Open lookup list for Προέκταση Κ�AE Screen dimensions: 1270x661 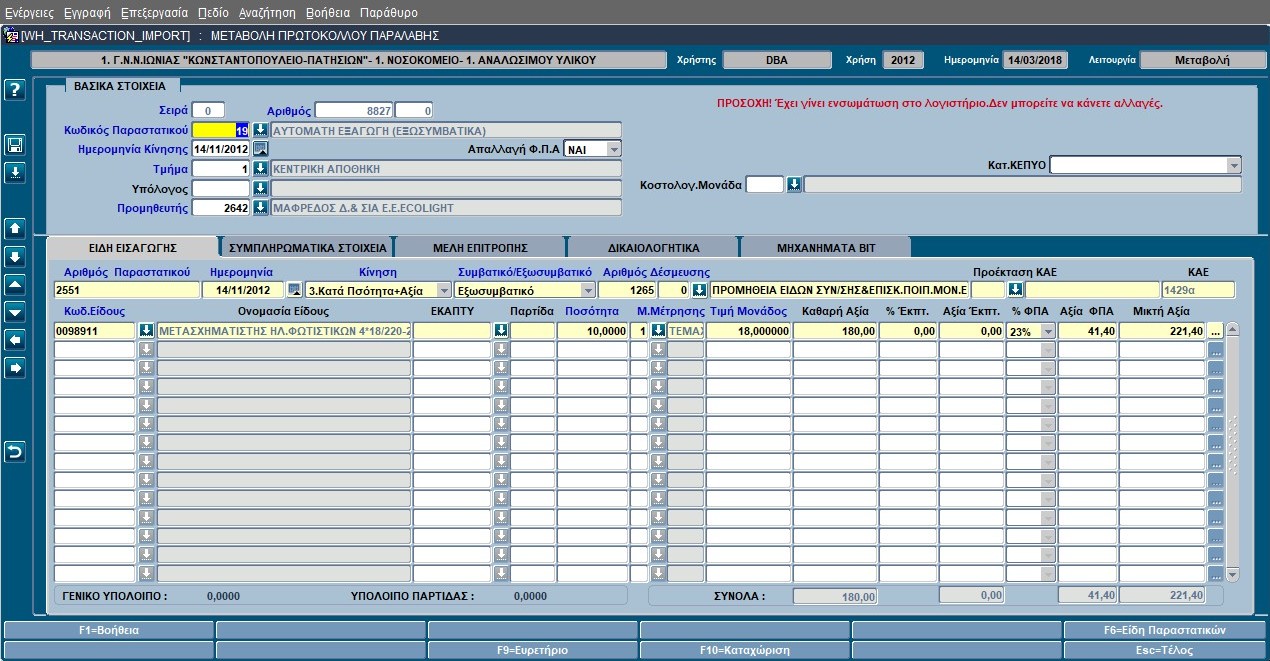1015,290
